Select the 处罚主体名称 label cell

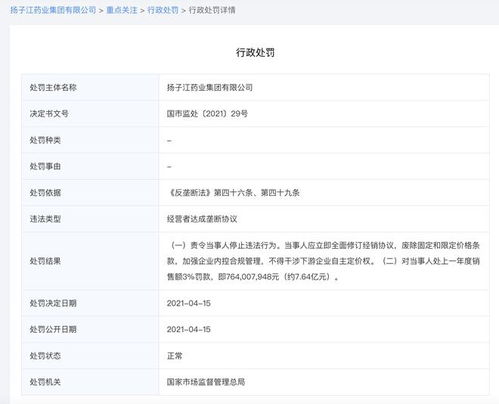click(x=90, y=88)
